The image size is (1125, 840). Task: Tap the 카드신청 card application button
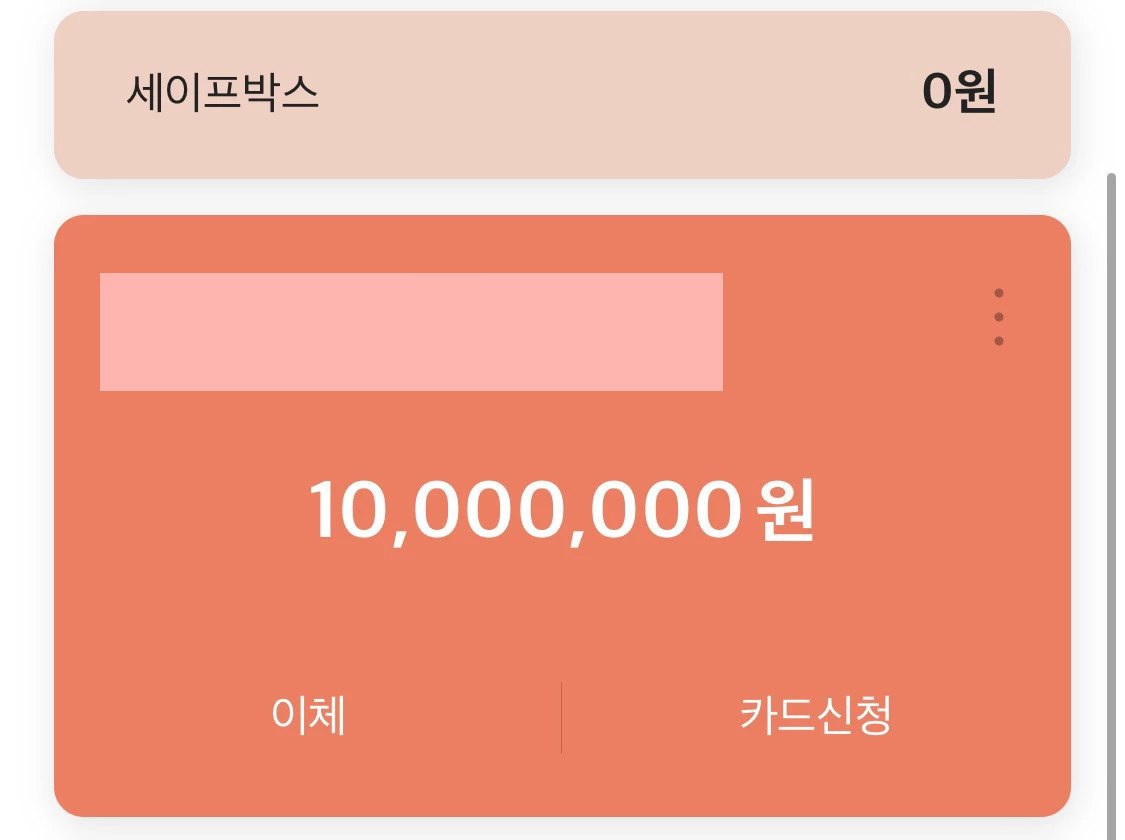(x=815, y=716)
